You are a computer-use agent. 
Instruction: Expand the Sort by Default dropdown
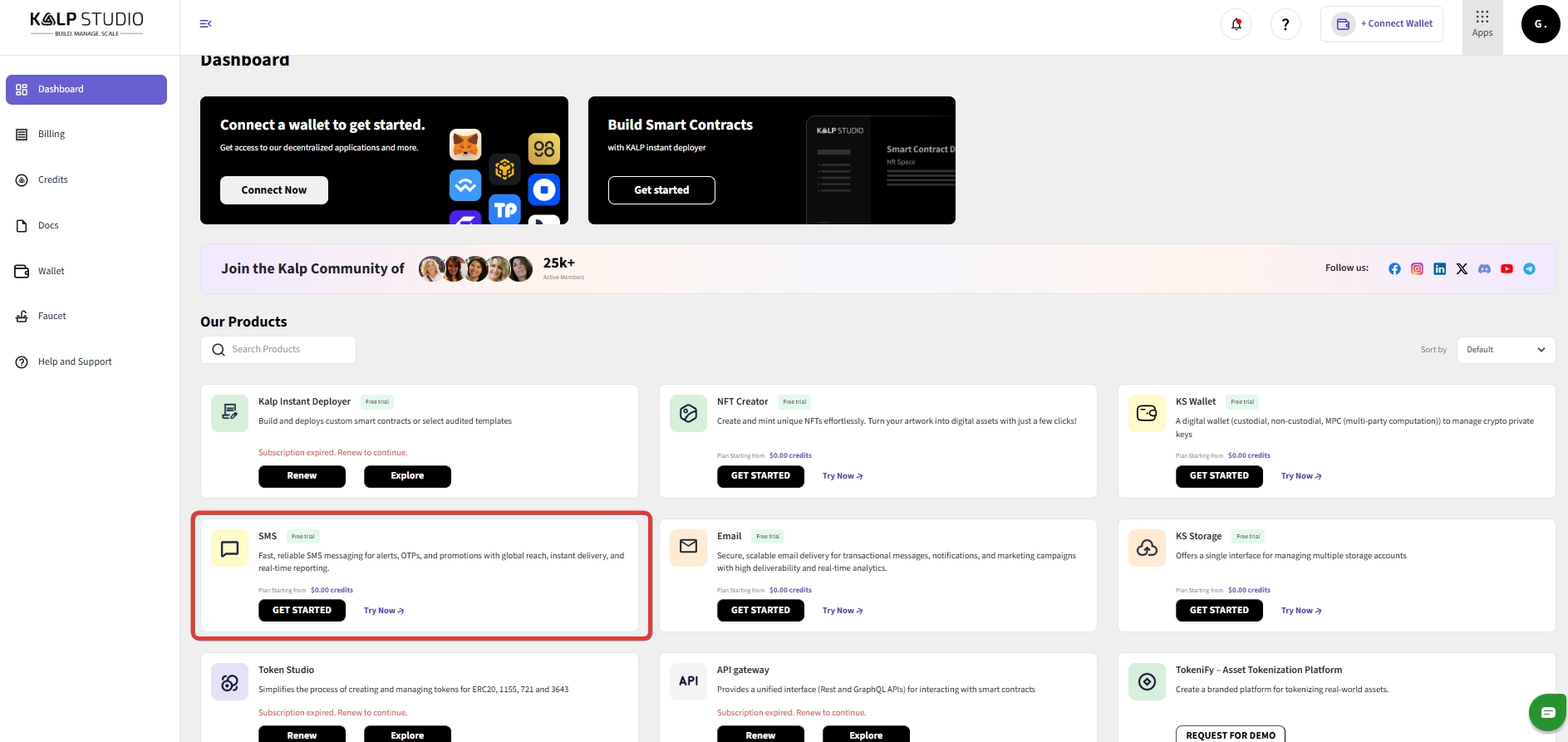tap(1505, 350)
